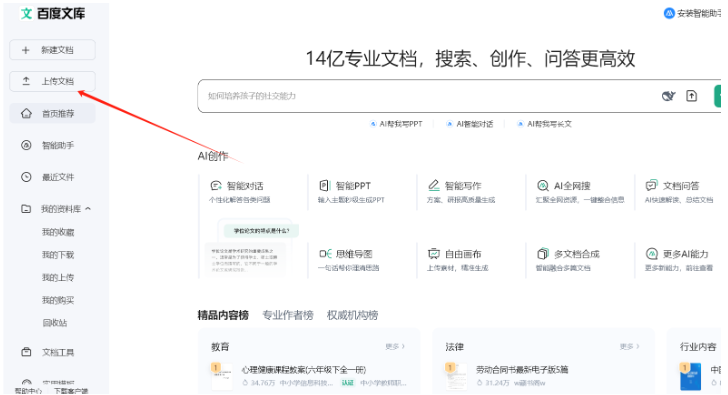728x395 pixels.
Task: Click the 我的资料库 folder icon
Action: click(26, 209)
